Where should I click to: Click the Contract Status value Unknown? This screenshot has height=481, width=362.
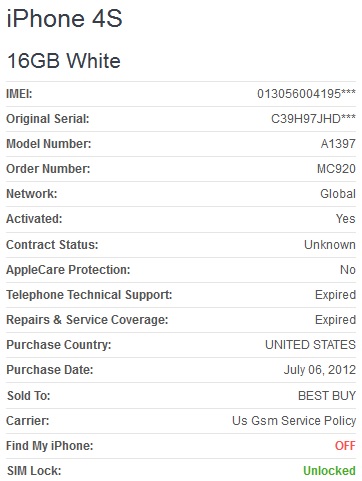point(329,245)
